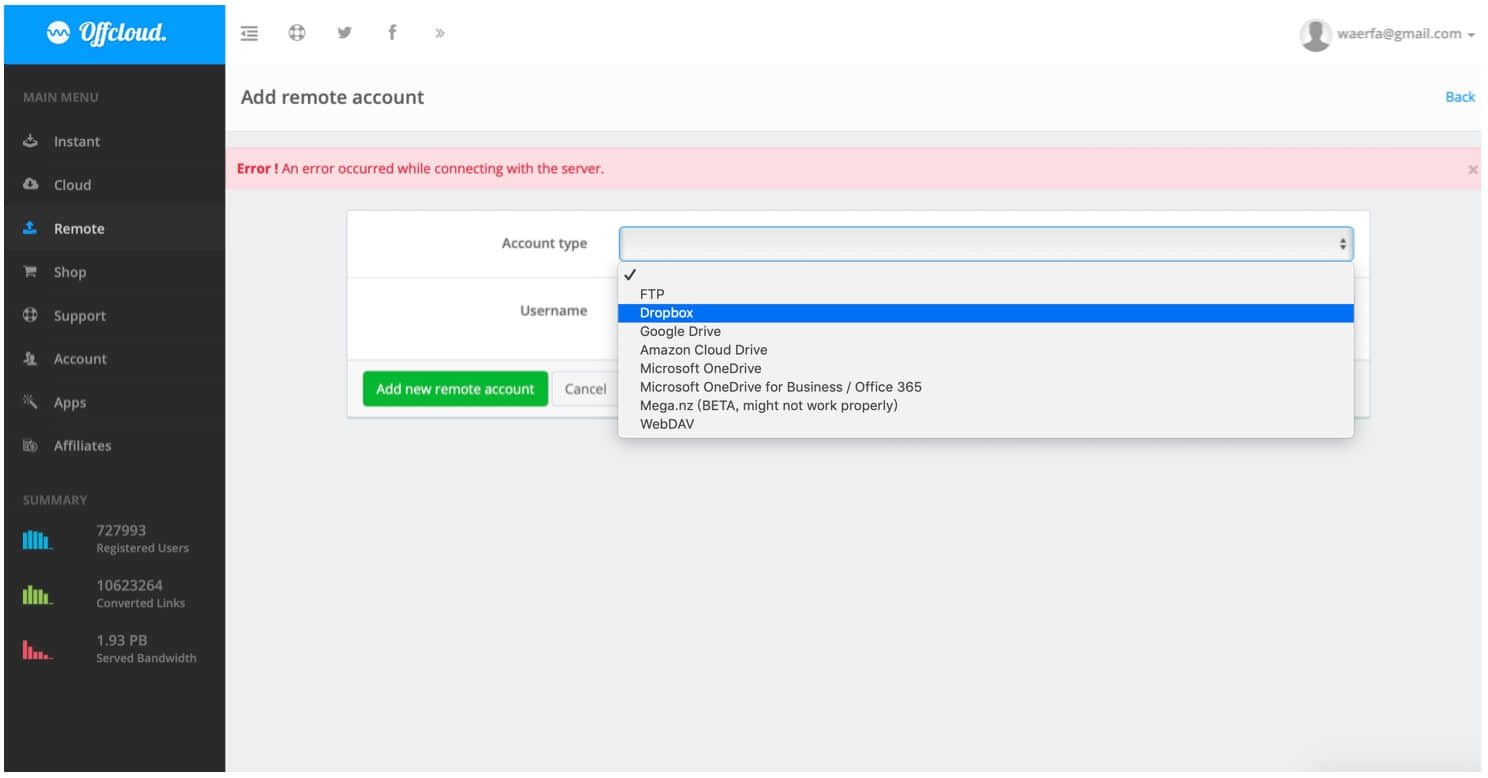Click the Support lifebuoy sidebar icon
The image size is (1488, 778).
click(x=30, y=315)
